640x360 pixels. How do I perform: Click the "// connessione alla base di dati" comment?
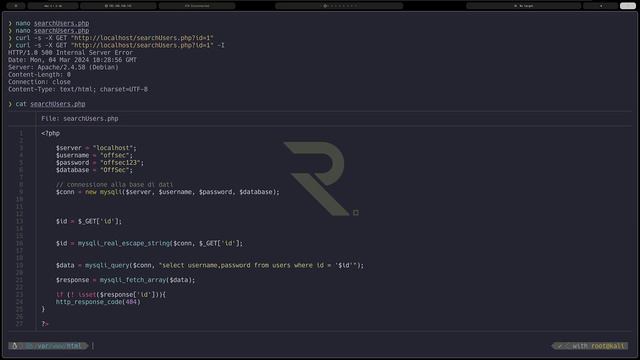(x=115, y=184)
